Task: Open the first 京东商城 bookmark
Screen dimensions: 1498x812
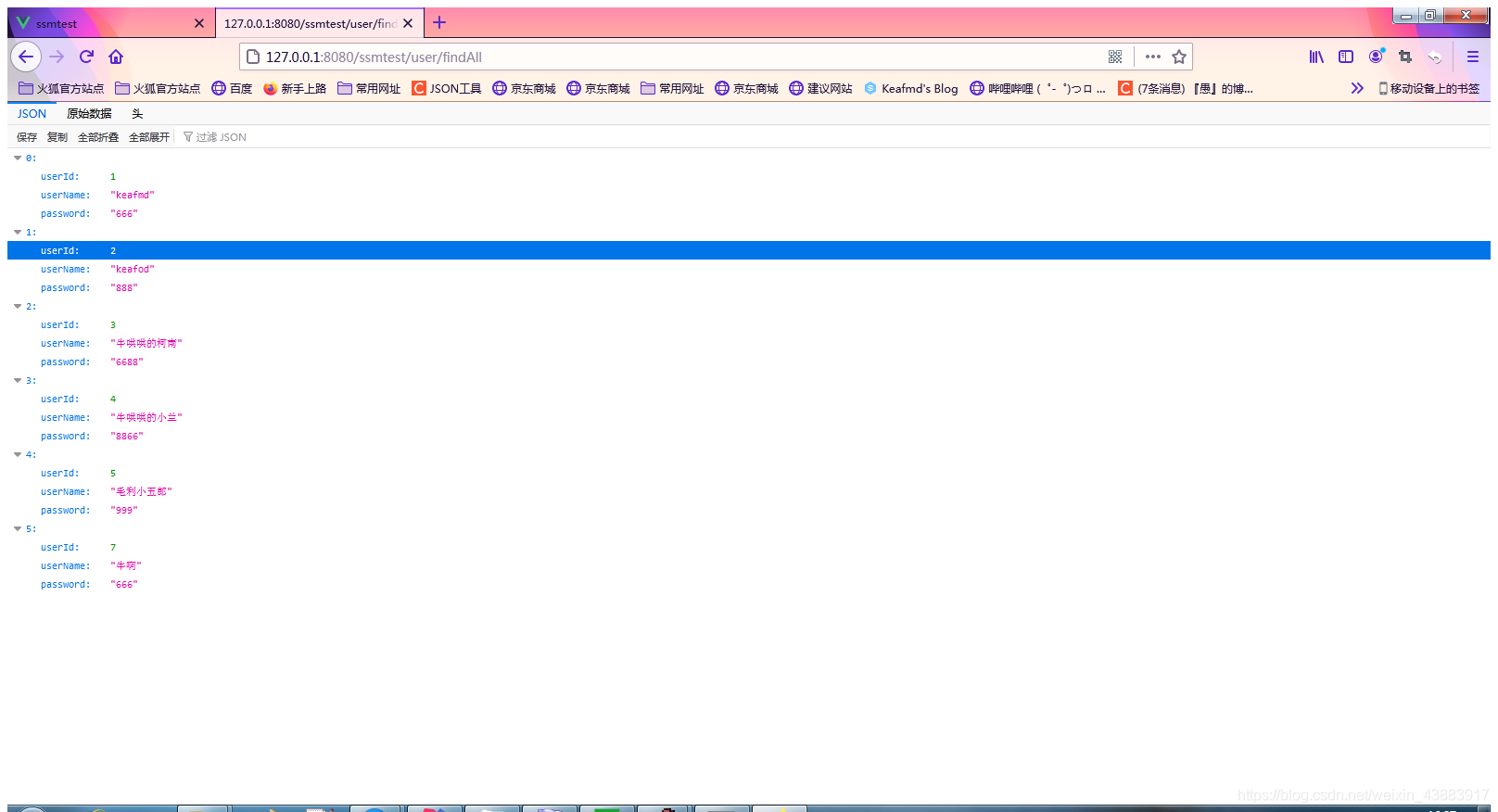Action: 524,88
